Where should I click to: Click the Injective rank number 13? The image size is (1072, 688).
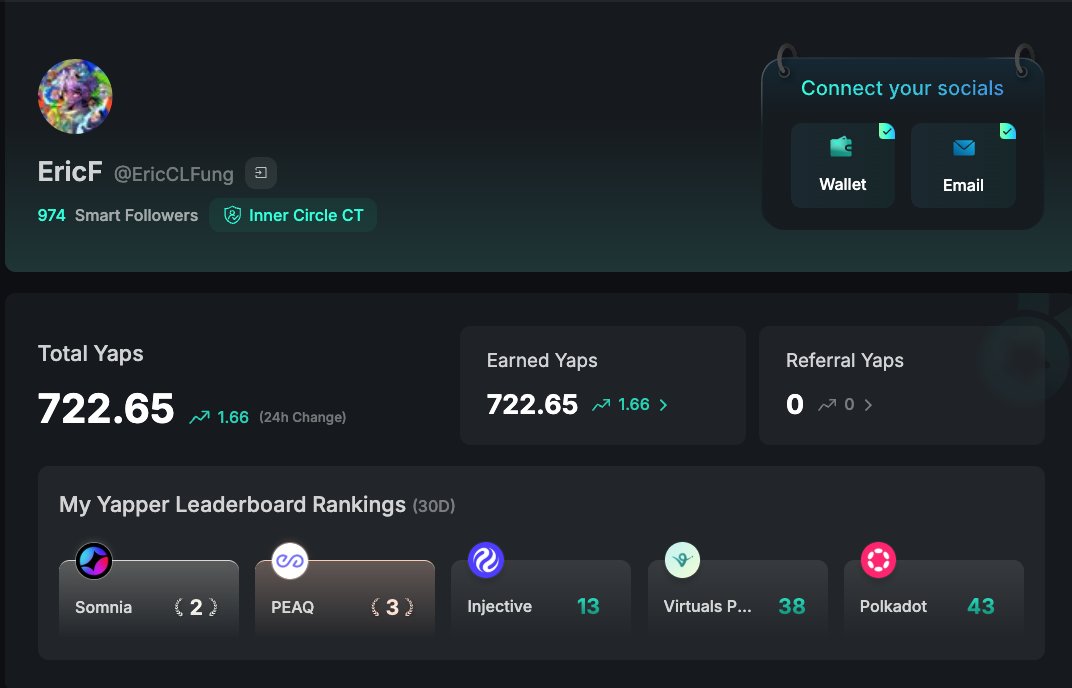(x=588, y=607)
